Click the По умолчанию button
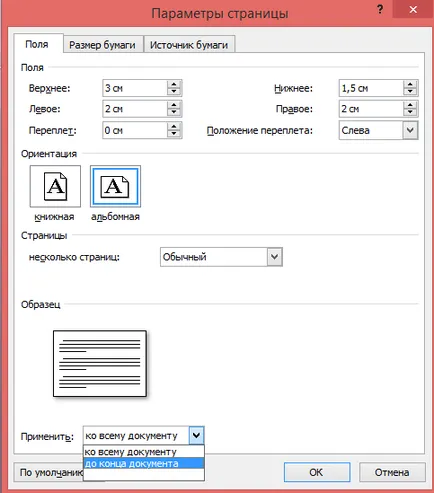The height and width of the screenshot is (493, 434). point(49,472)
